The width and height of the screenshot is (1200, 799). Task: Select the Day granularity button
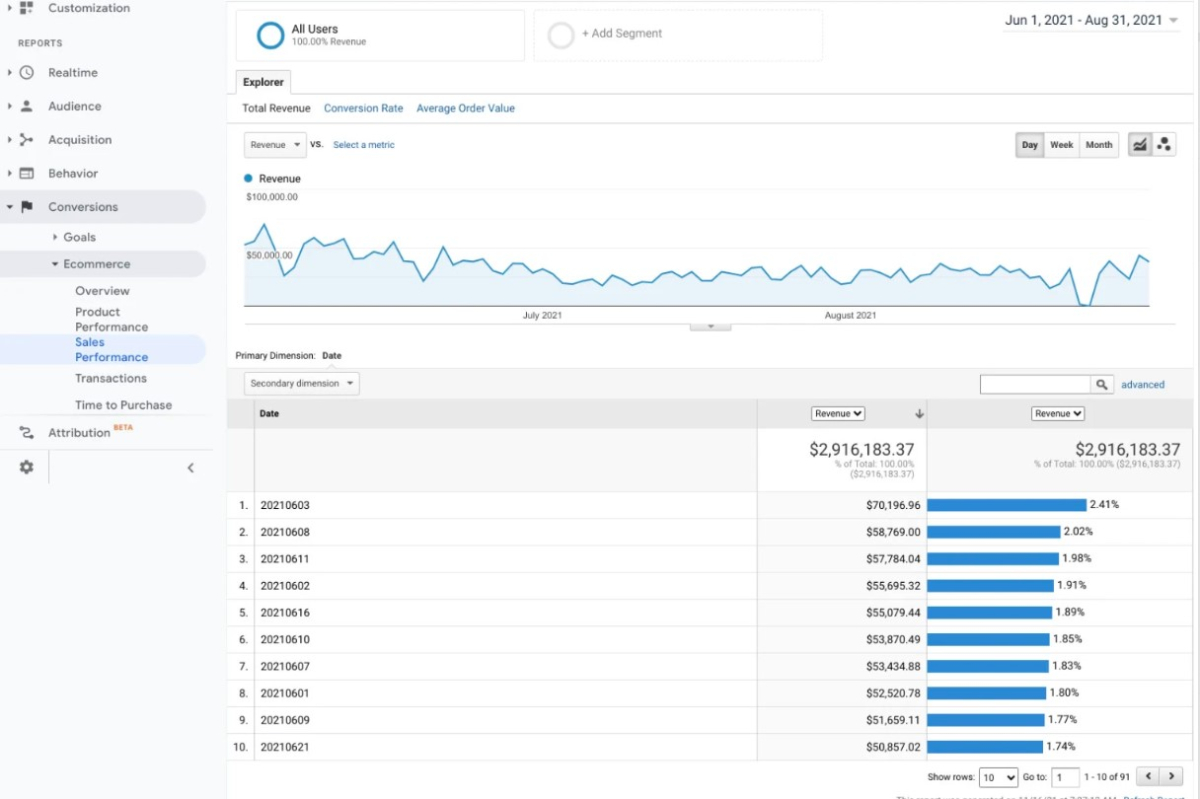pyautogui.click(x=1029, y=145)
